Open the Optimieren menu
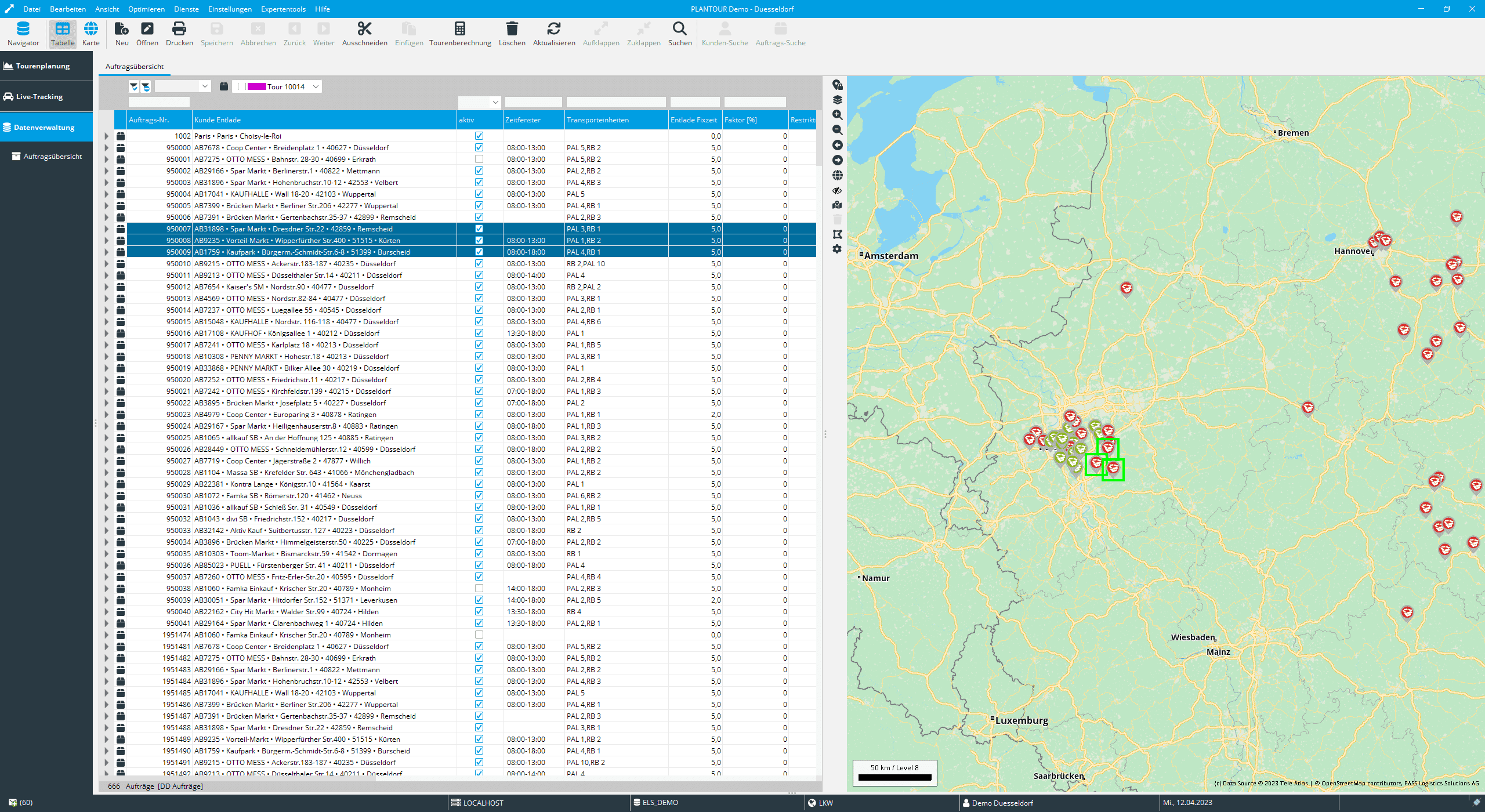The image size is (1485, 812). (x=146, y=9)
